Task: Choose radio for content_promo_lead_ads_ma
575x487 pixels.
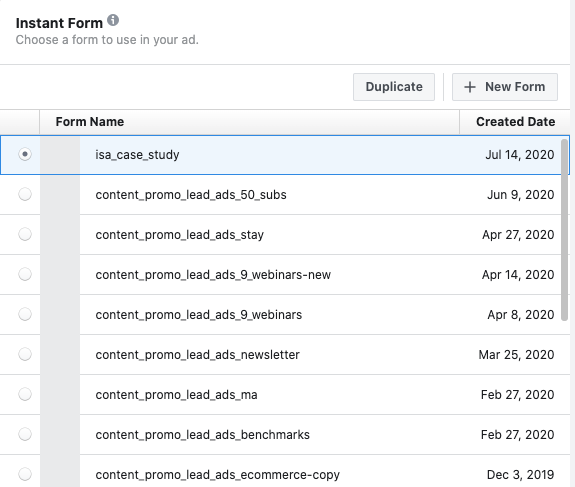Action: pyautogui.click(x=25, y=394)
